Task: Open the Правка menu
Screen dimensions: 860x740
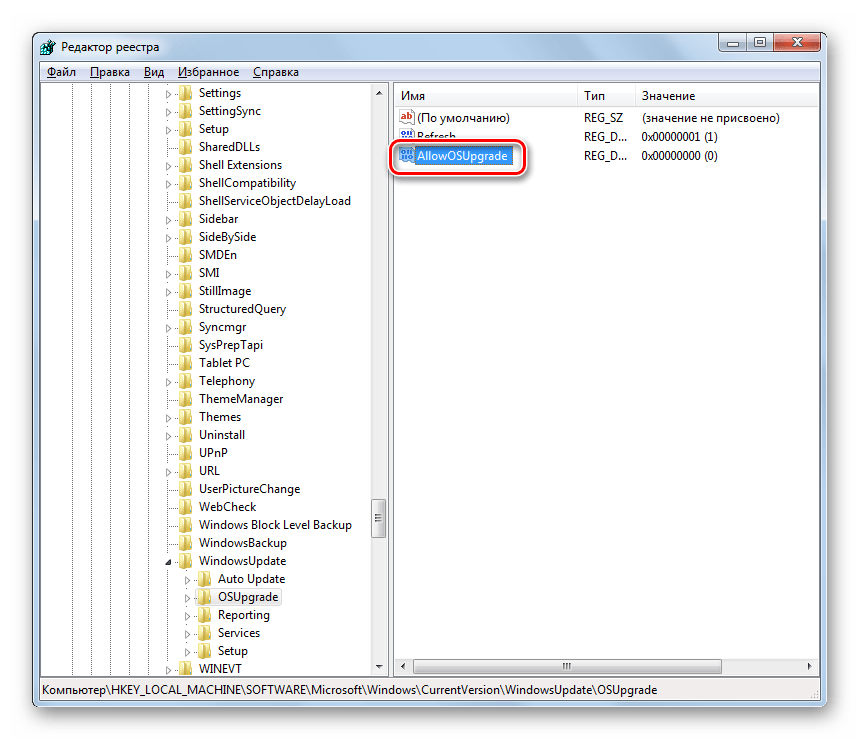Action: pos(109,72)
